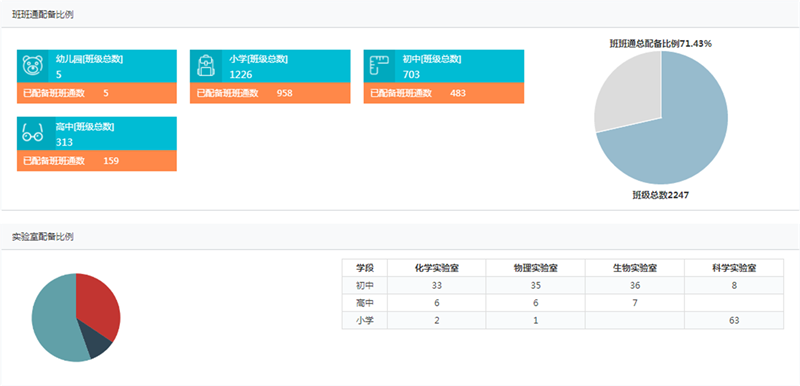Click equipped count 159 under 高中
The height and width of the screenshot is (386, 800).
(x=111, y=161)
